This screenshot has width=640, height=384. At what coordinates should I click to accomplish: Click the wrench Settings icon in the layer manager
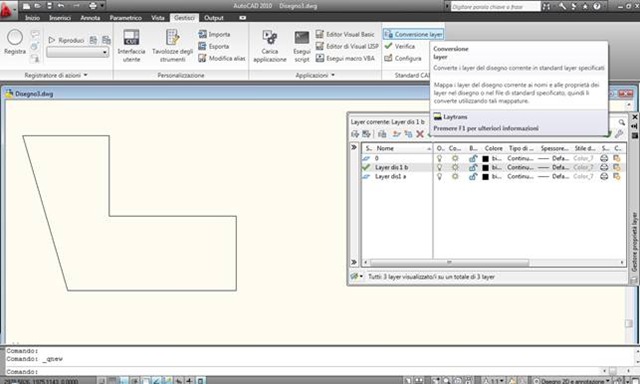(619, 134)
